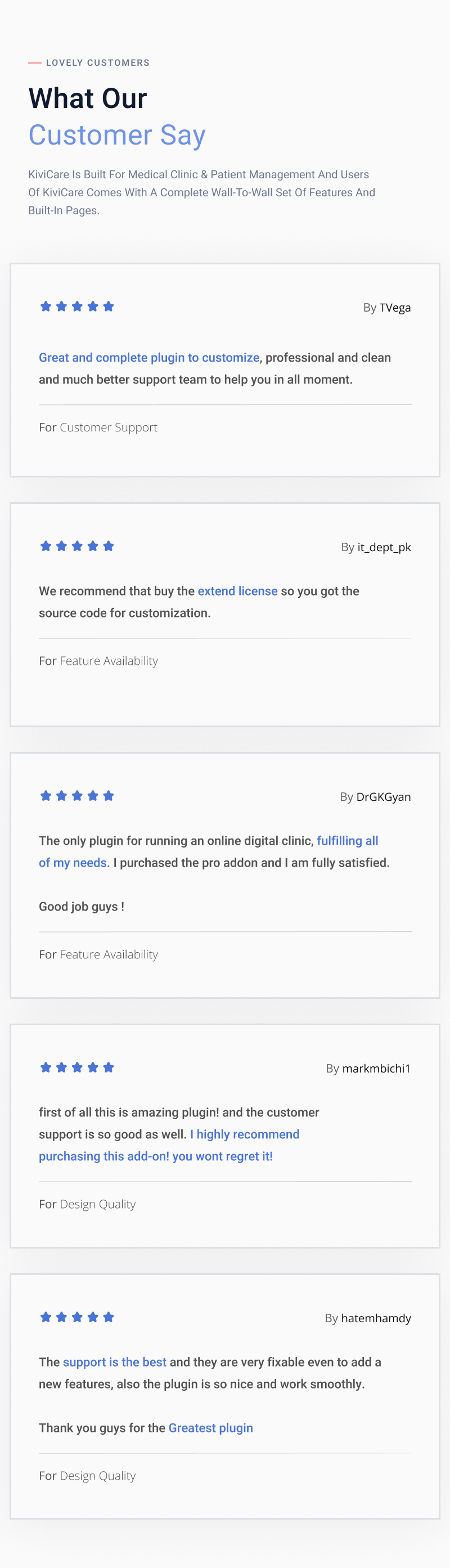This screenshot has height=1568, width=450.
Task: Click the fifth star in TVega's rating
Action: coord(109,306)
